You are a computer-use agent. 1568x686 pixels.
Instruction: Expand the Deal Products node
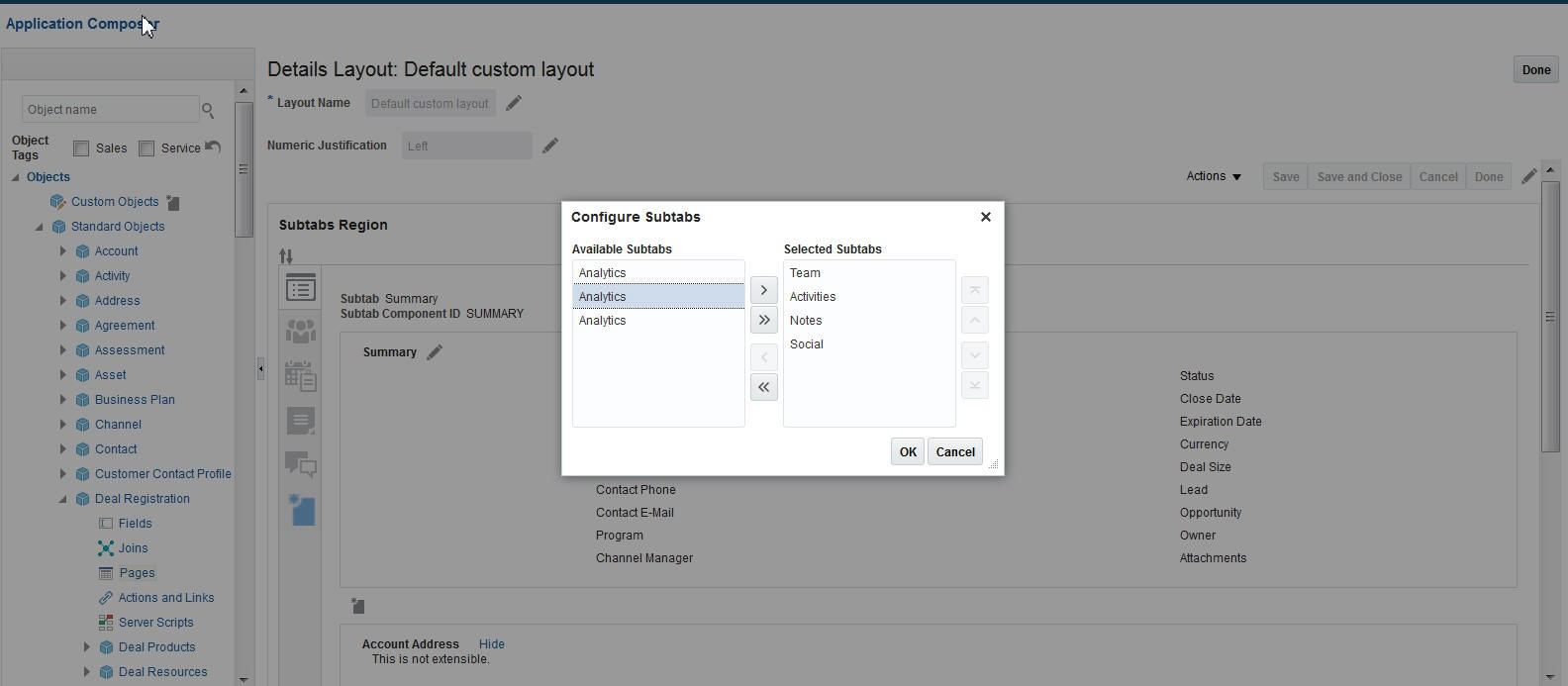86,647
